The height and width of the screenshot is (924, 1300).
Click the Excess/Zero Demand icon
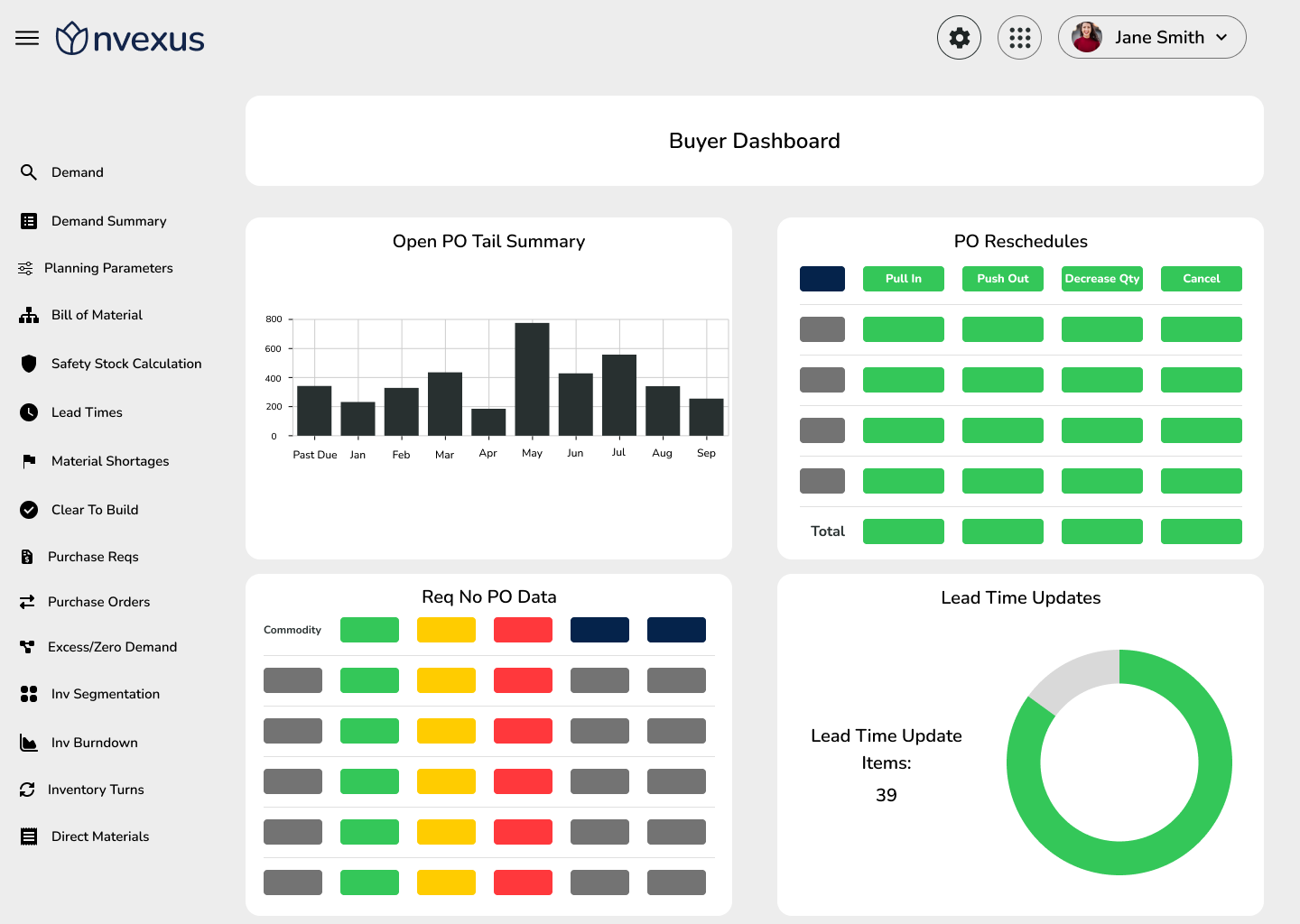[x=27, y=647]
